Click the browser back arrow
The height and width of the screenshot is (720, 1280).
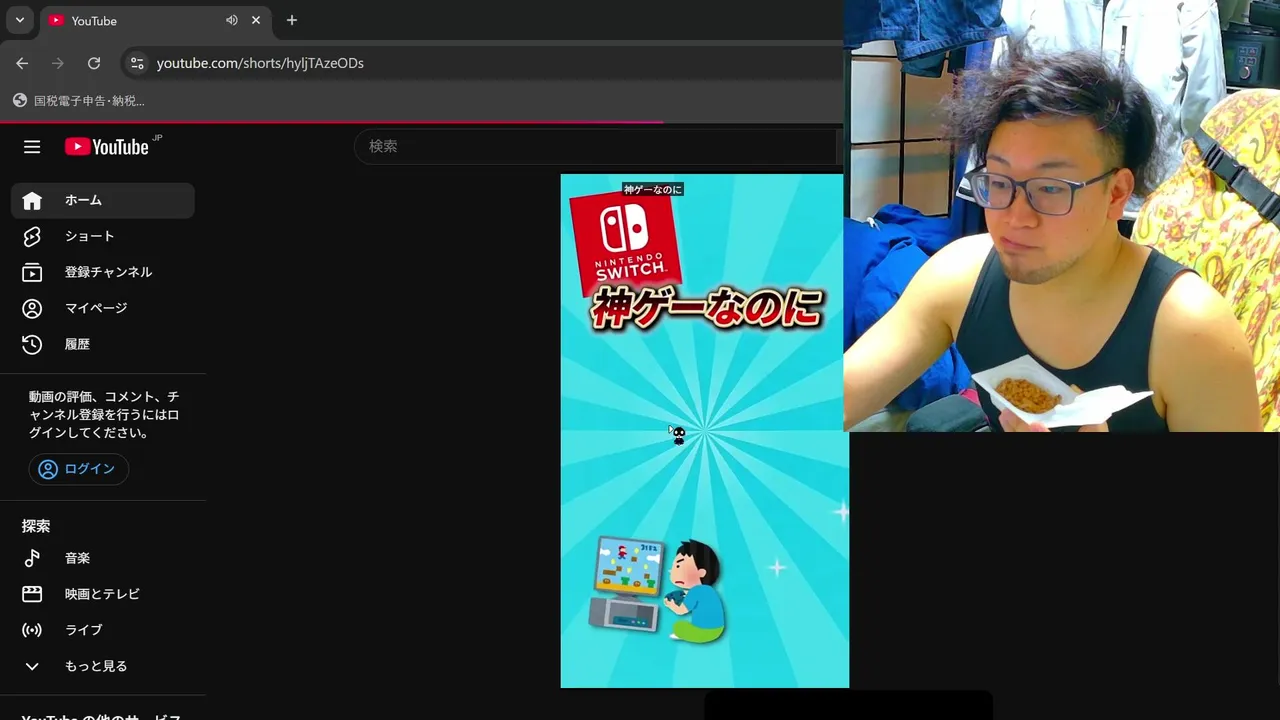point(22,63)
